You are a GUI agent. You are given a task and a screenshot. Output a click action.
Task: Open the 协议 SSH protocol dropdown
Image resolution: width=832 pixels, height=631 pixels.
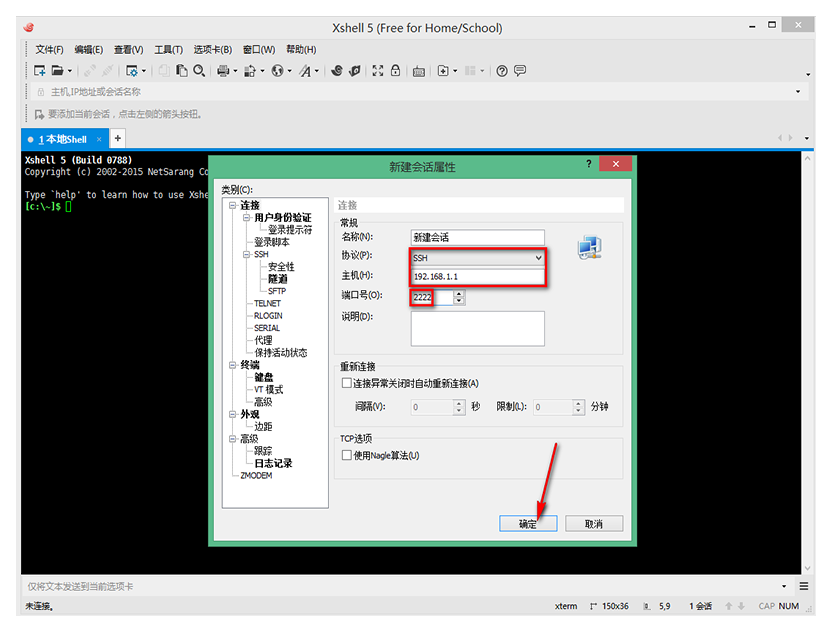[x=538, y=258]
